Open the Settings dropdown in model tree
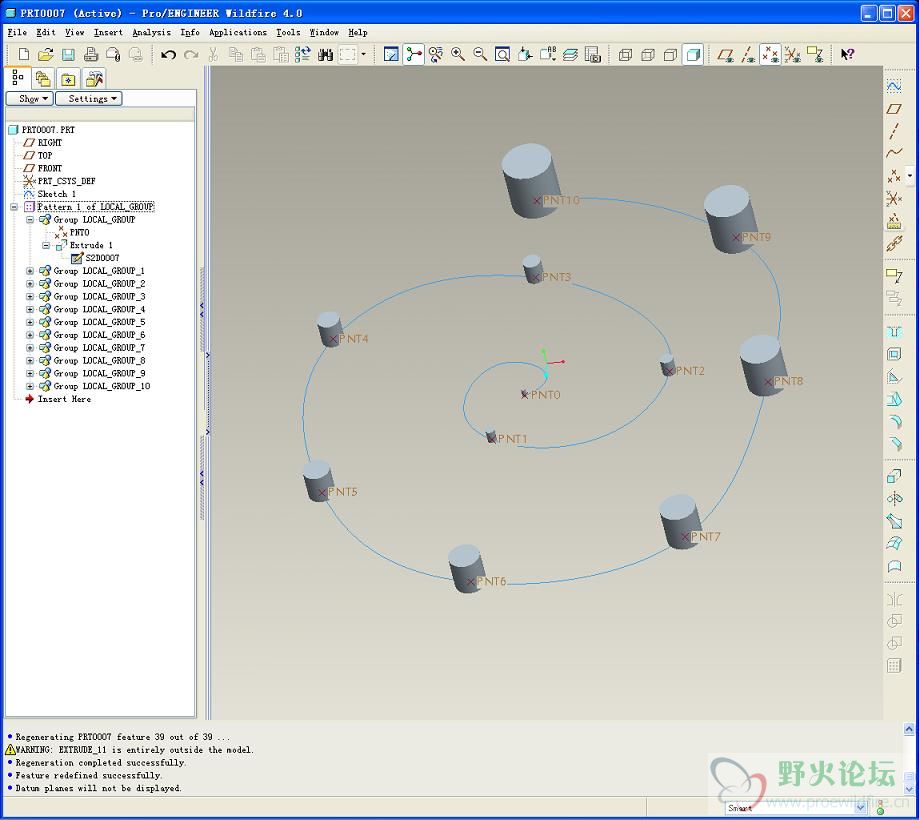 (89, 98)
